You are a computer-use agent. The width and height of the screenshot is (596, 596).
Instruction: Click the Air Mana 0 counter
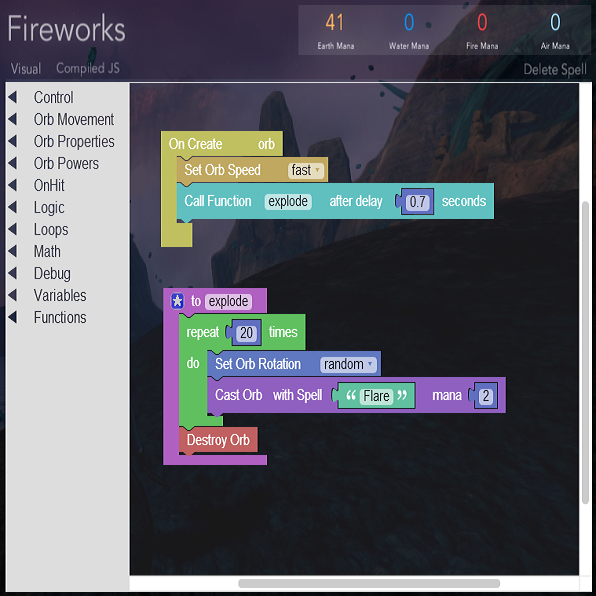coord(555,31)
